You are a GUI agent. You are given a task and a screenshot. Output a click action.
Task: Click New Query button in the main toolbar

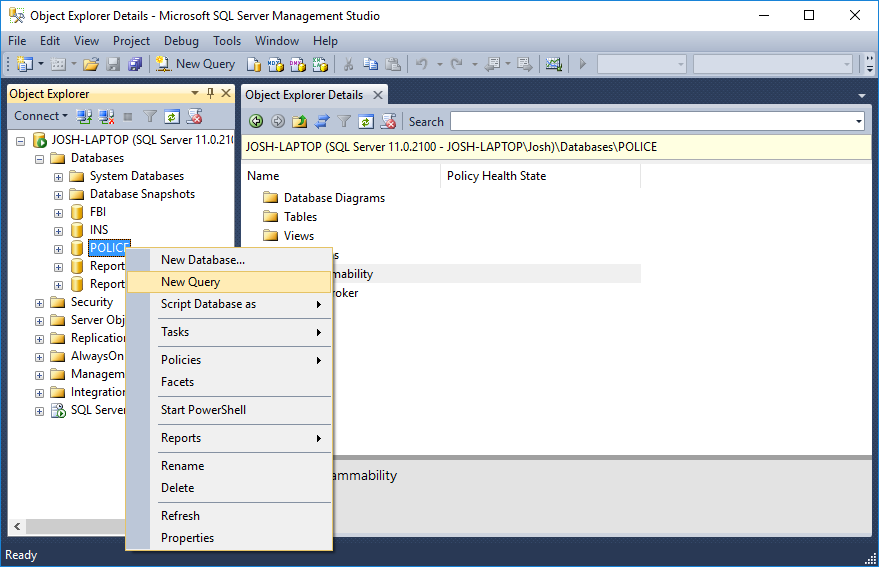tap(196, 64)
